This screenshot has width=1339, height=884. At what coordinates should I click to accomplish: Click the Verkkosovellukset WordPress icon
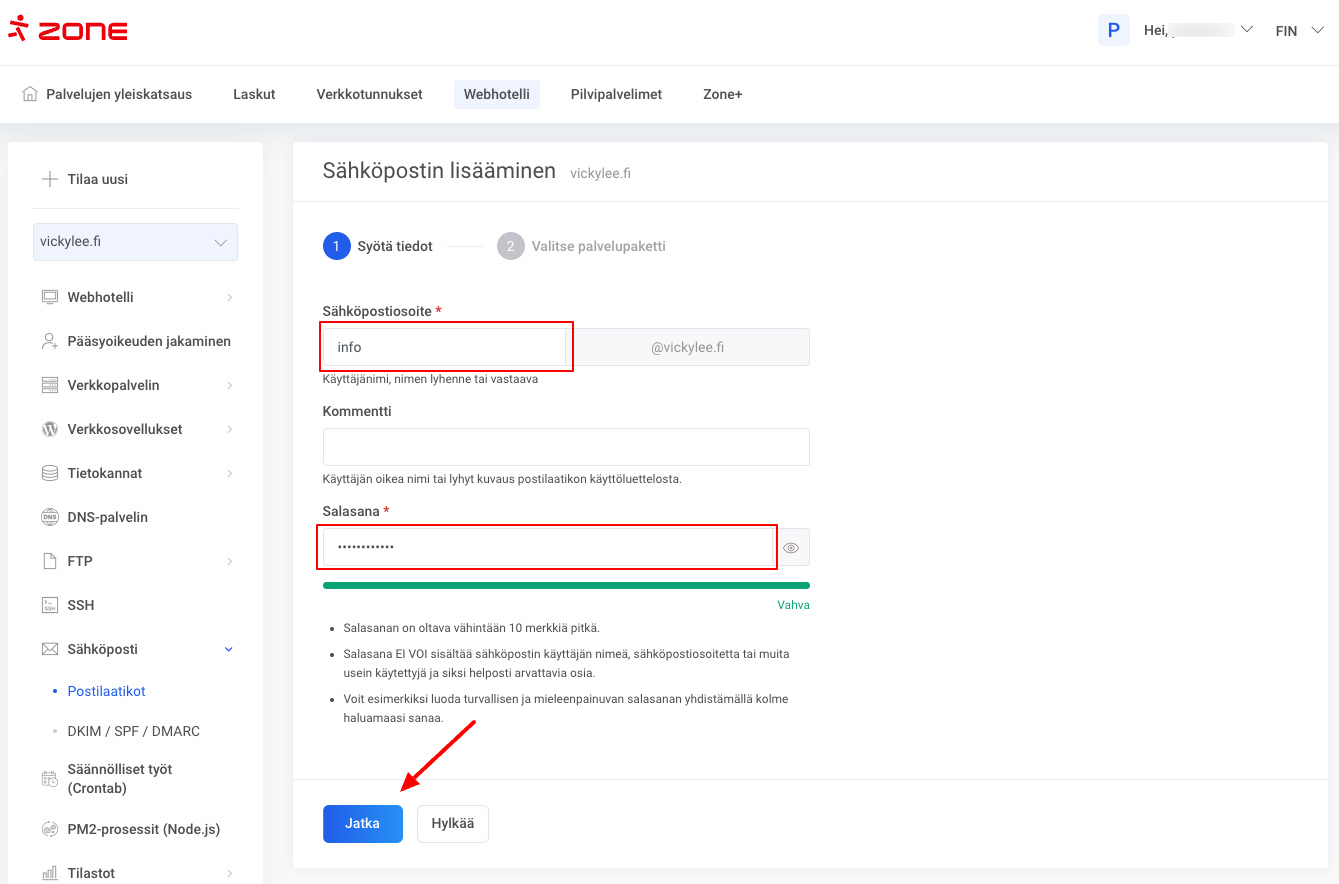point(50,429)
